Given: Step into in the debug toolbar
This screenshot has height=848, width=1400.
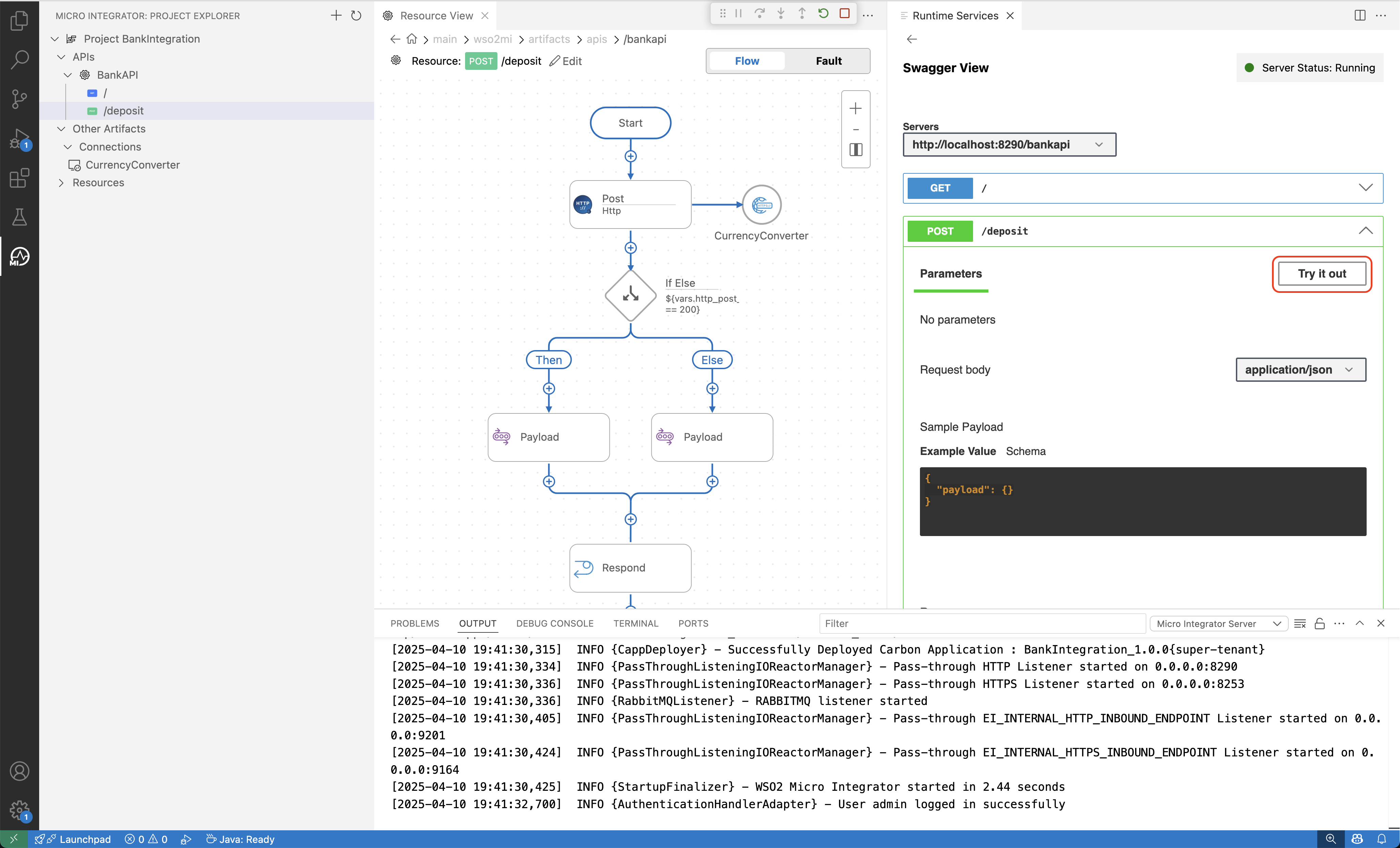Looking at the screenshot, I should (x=781, y=14).
